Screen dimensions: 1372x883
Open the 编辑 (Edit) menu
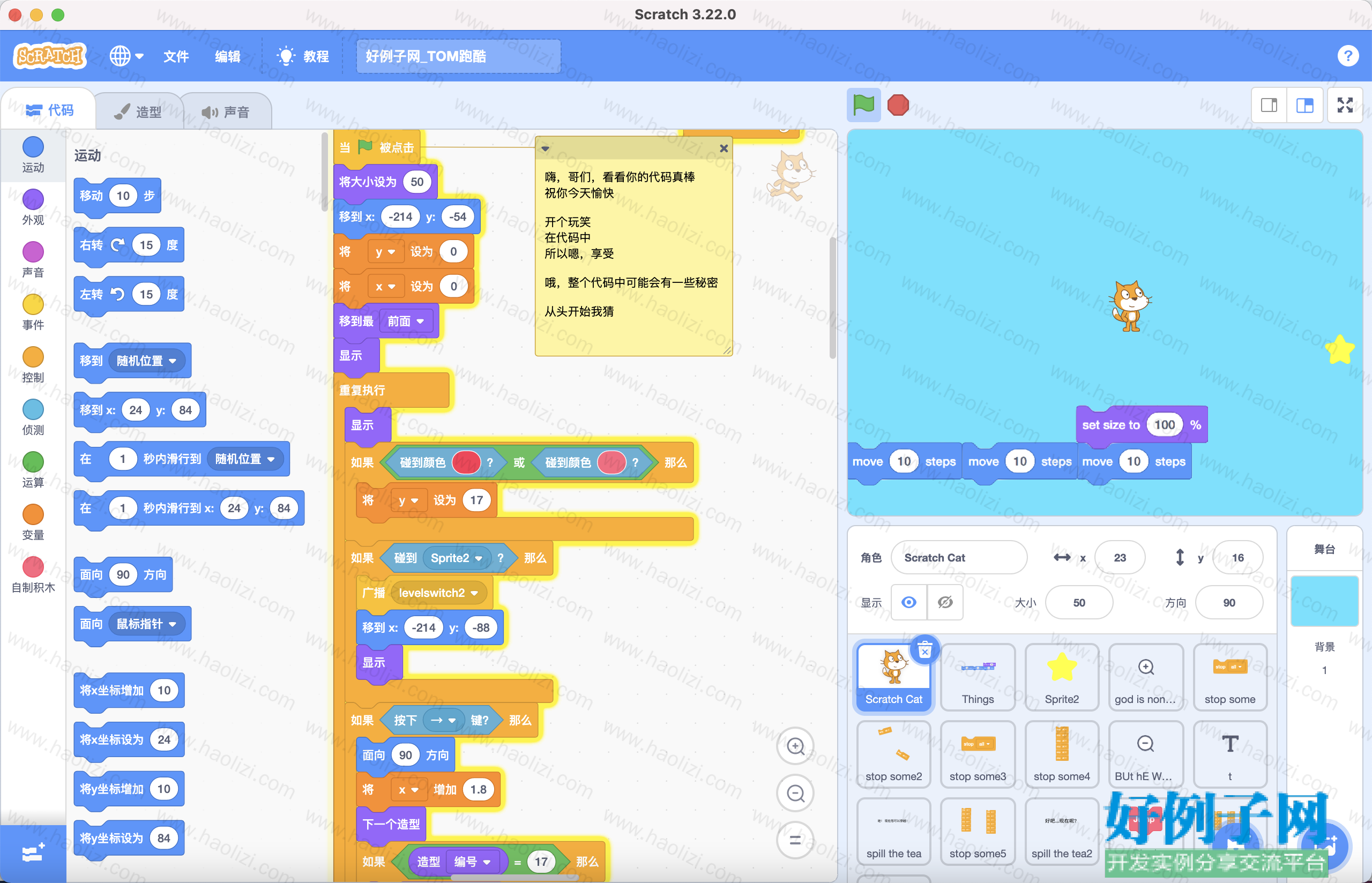pyautogui.click(x=228, y=56)
